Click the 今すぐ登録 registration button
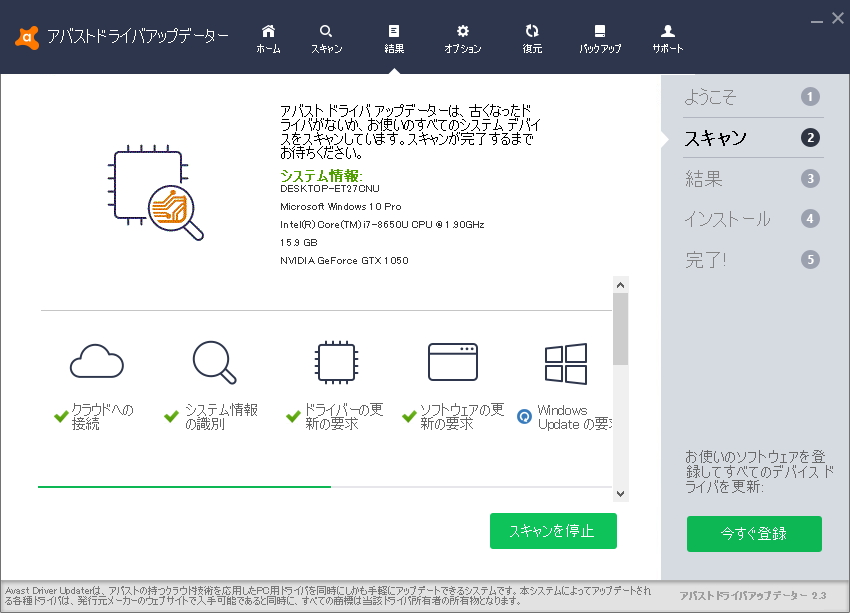 (x=754, y=534)
